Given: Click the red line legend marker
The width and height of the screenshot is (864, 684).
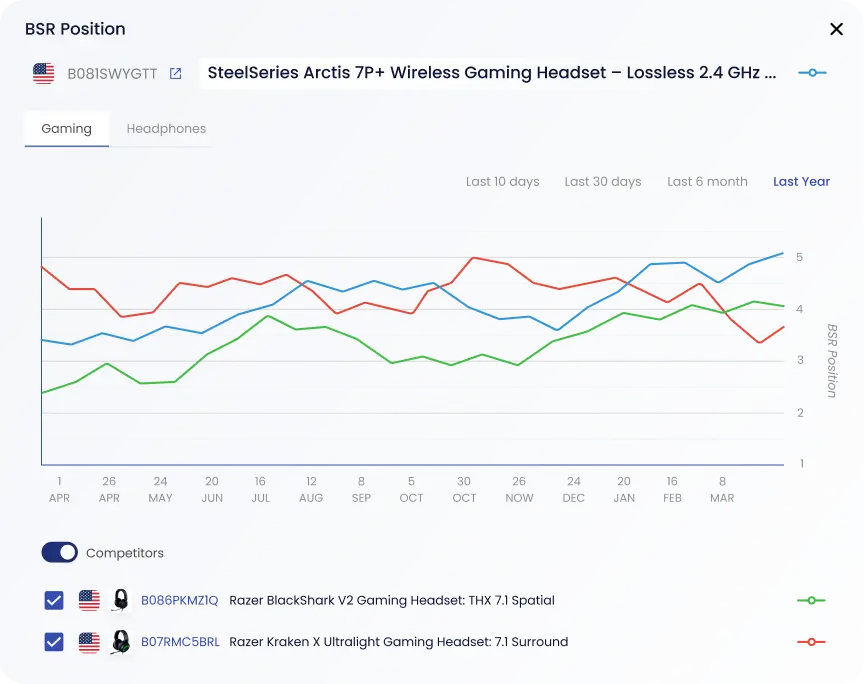Looking at the screenshot, I should pos(811,642).
